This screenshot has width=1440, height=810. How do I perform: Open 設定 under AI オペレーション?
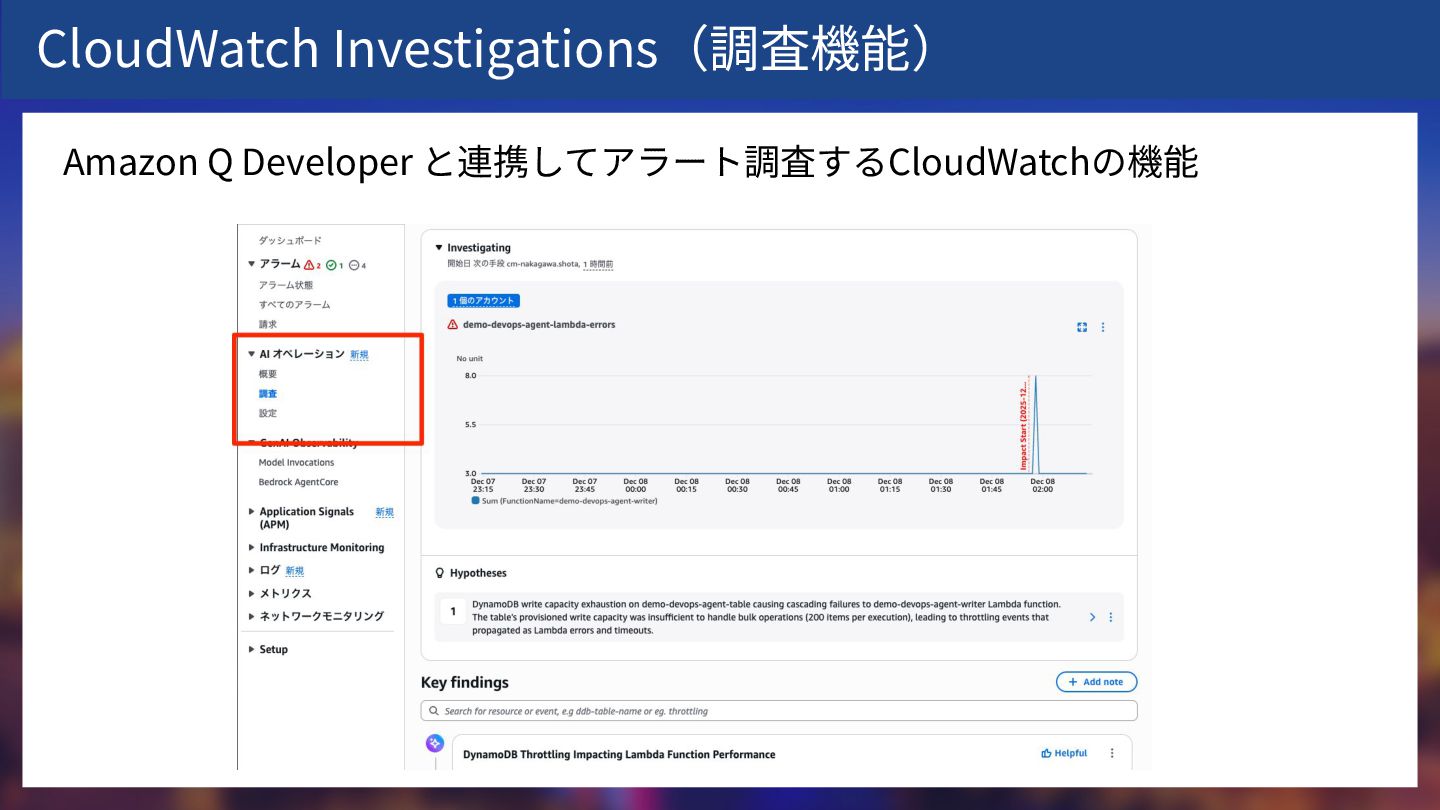[268, 413]
